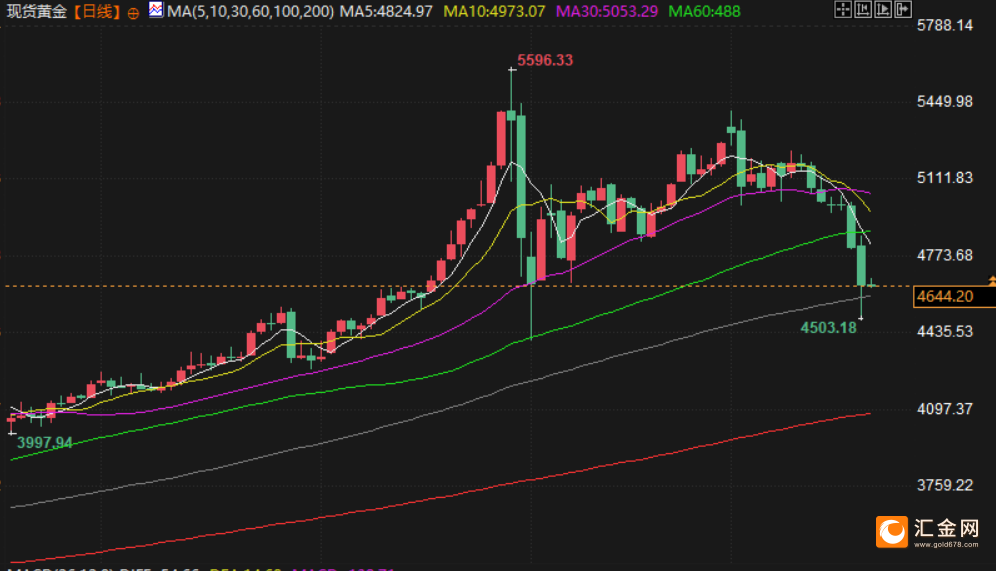996x571 pixels.
Task: Click the 4773.68 price axis label
Action: point(945,255)
